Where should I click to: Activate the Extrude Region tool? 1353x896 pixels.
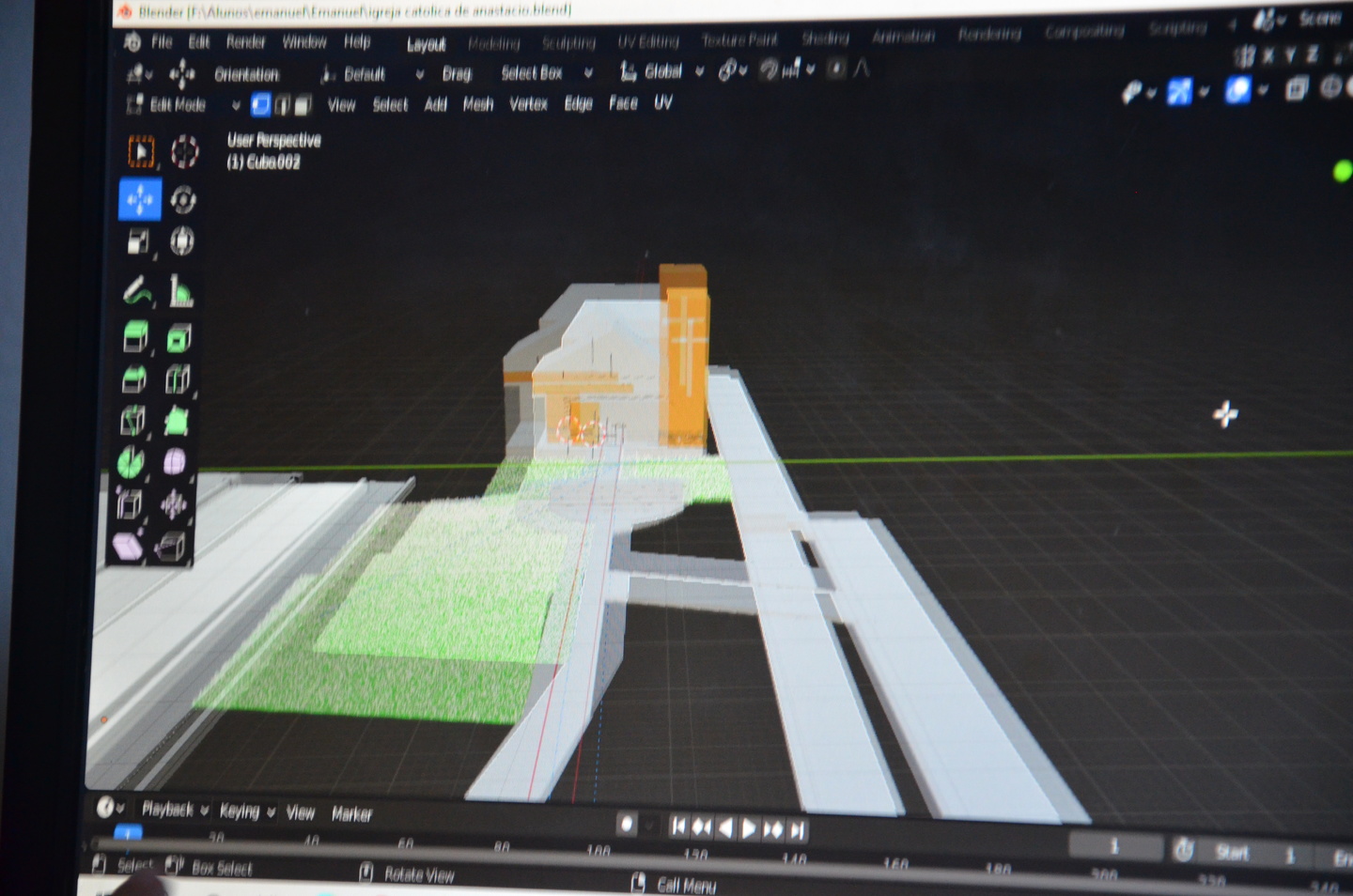point(136,337)
